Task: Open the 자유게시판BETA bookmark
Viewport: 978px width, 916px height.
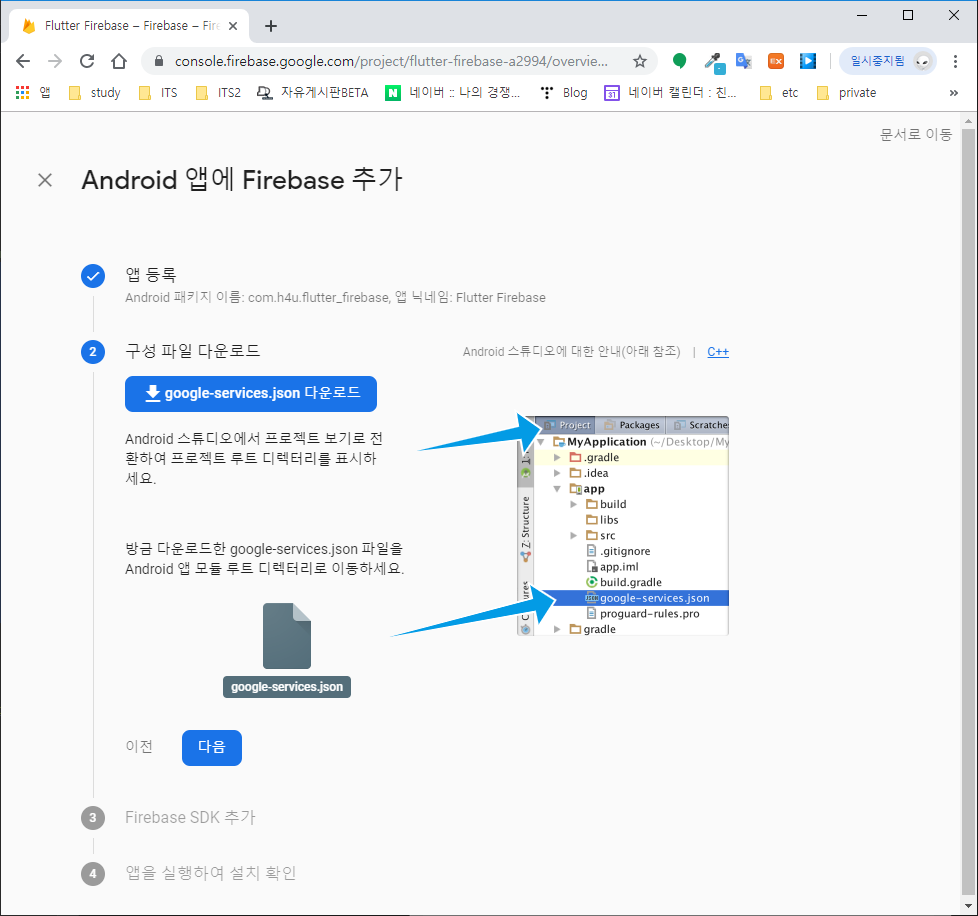Action: (313, 93)
